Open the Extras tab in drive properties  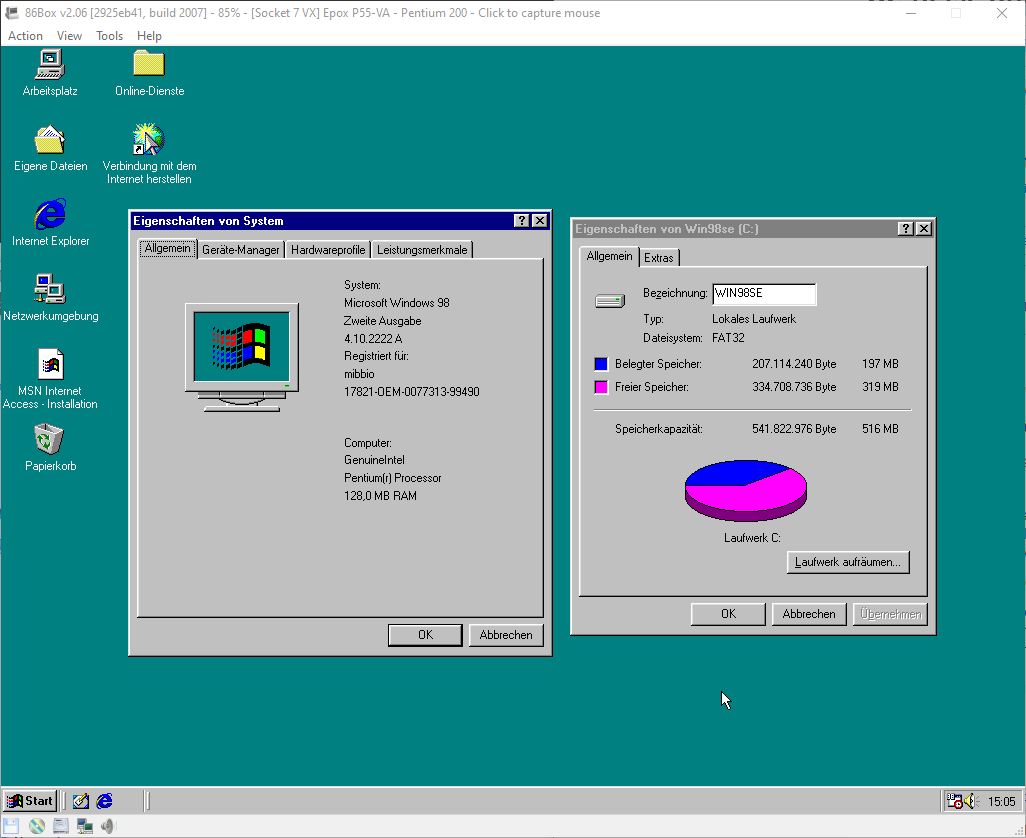point(659,257)
